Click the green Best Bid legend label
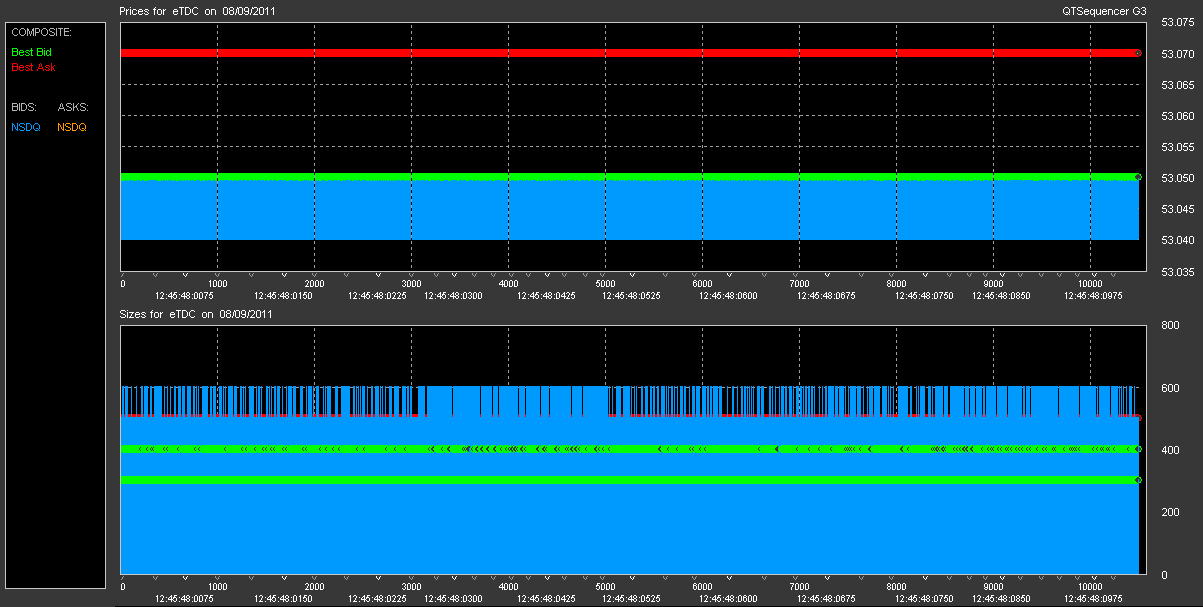1203x607 pixels. click(31, 51)
